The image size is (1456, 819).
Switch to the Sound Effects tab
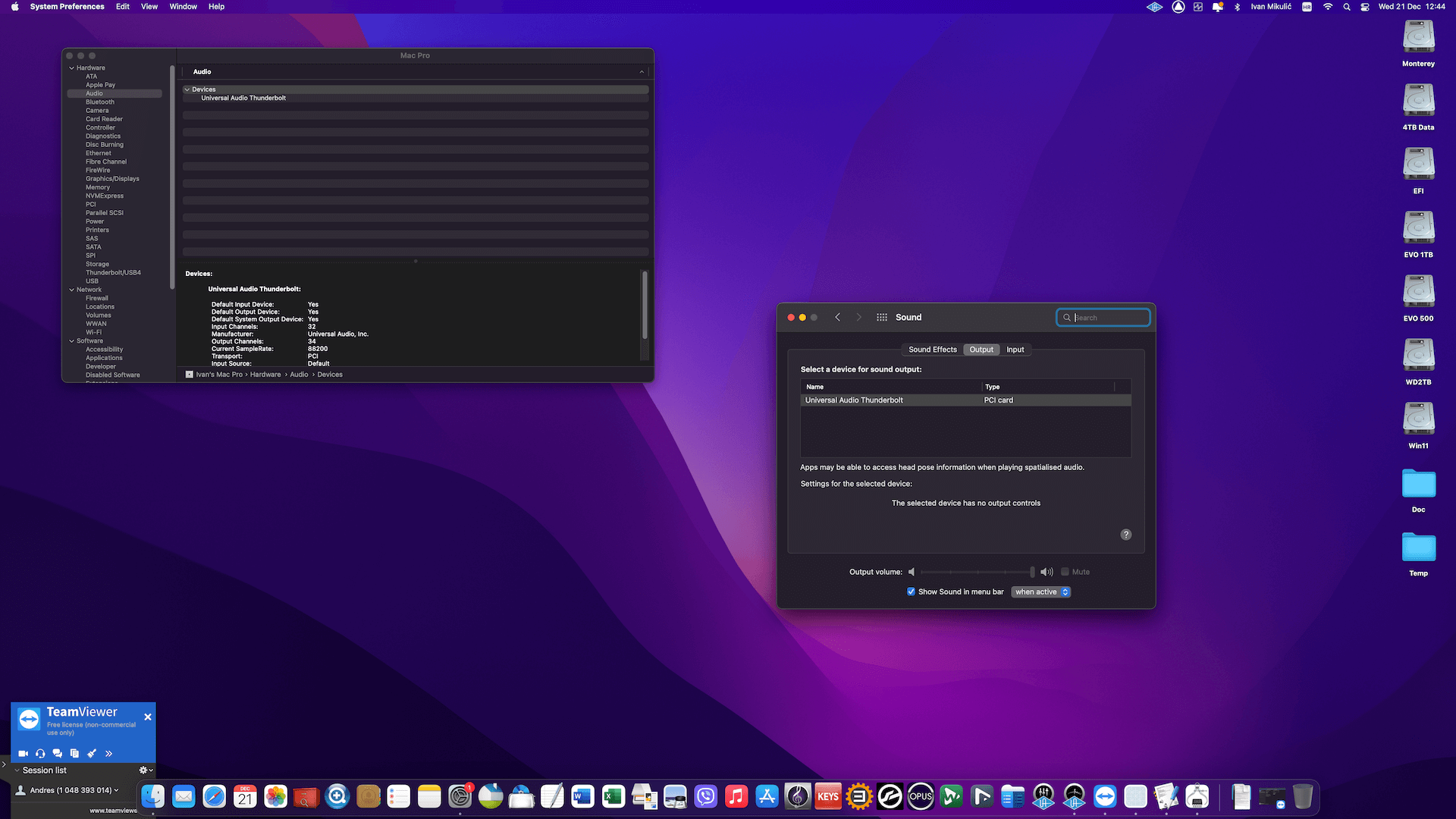pos(932,350)
